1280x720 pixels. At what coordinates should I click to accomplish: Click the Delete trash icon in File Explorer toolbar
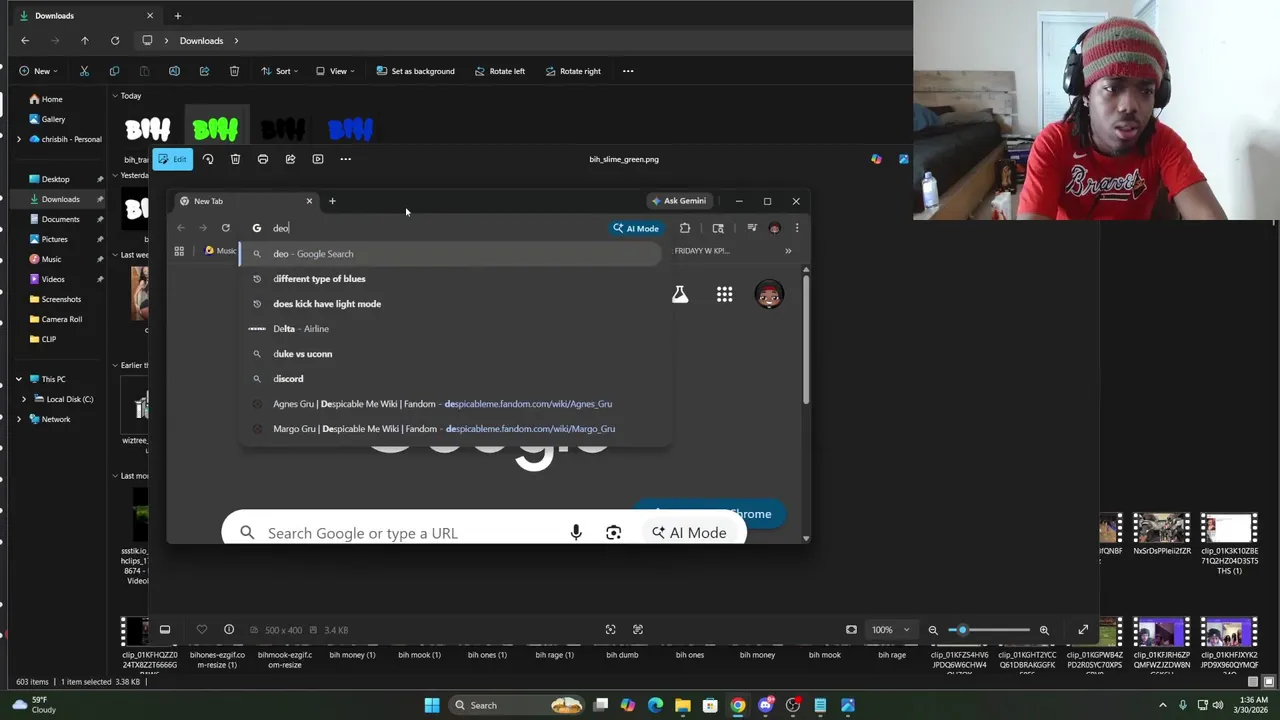pyautogui.click(x=234, y=71)
